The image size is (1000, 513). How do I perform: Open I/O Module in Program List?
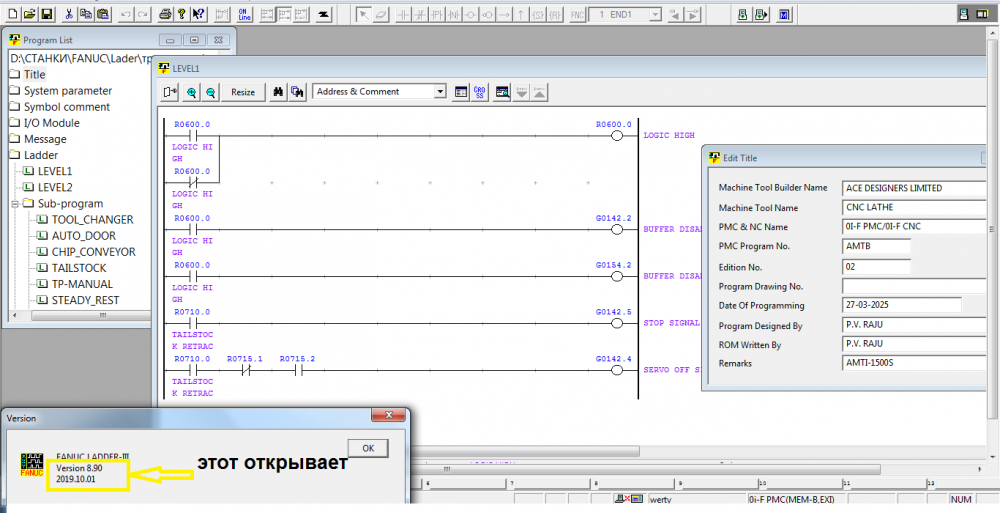(x=52, y=123)
